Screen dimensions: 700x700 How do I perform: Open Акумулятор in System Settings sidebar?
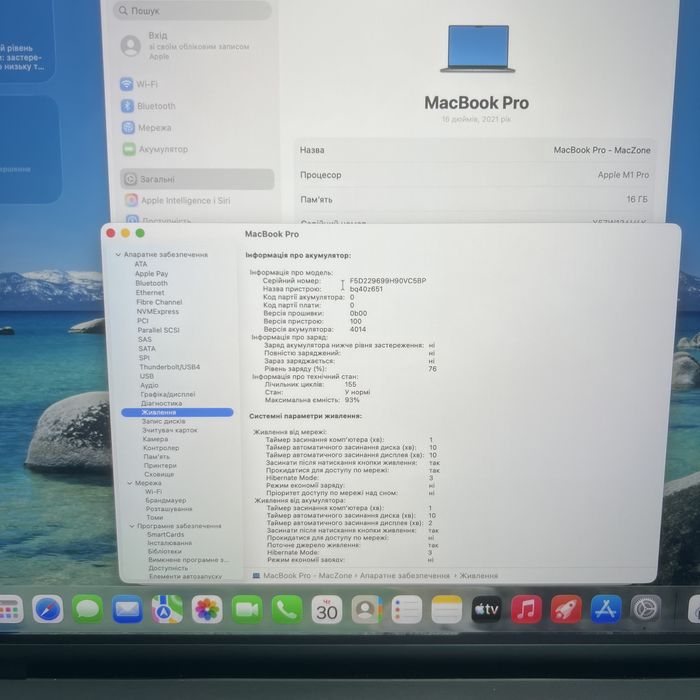pyautogui.click(x=155, y=149)
